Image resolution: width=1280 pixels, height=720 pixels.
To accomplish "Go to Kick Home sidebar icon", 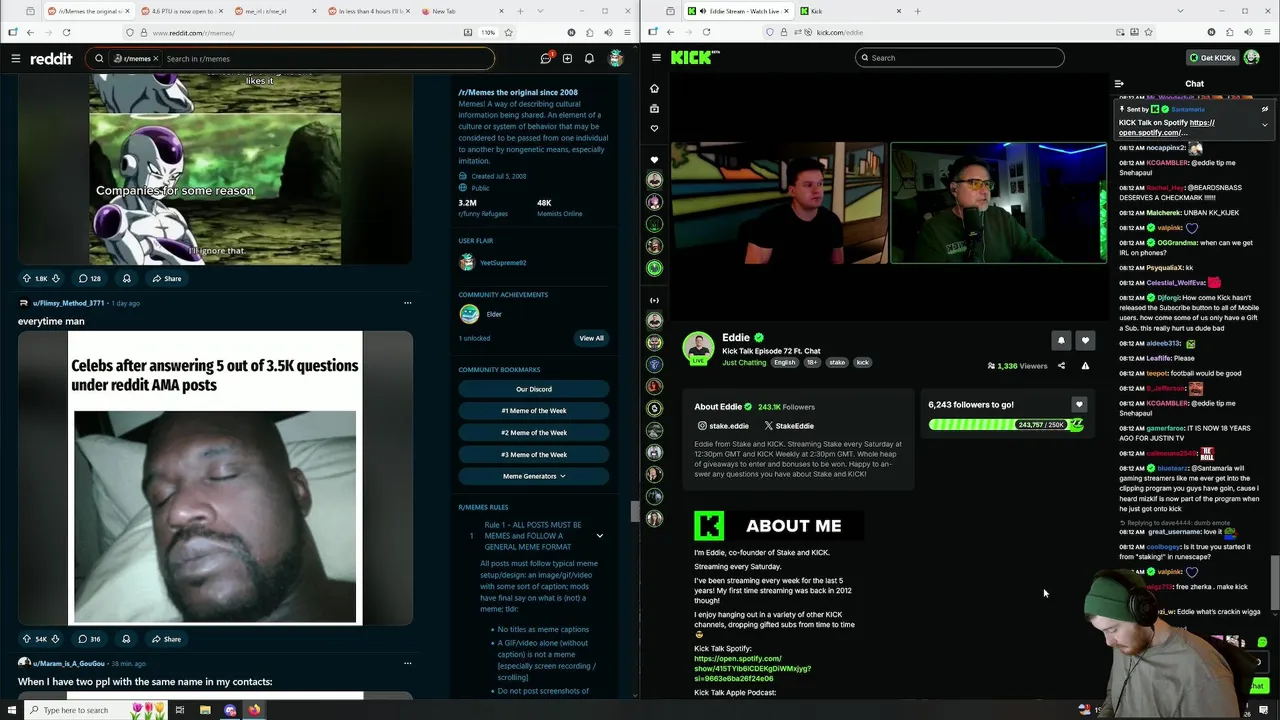I will pyautogui.click(x=654, y=88).
